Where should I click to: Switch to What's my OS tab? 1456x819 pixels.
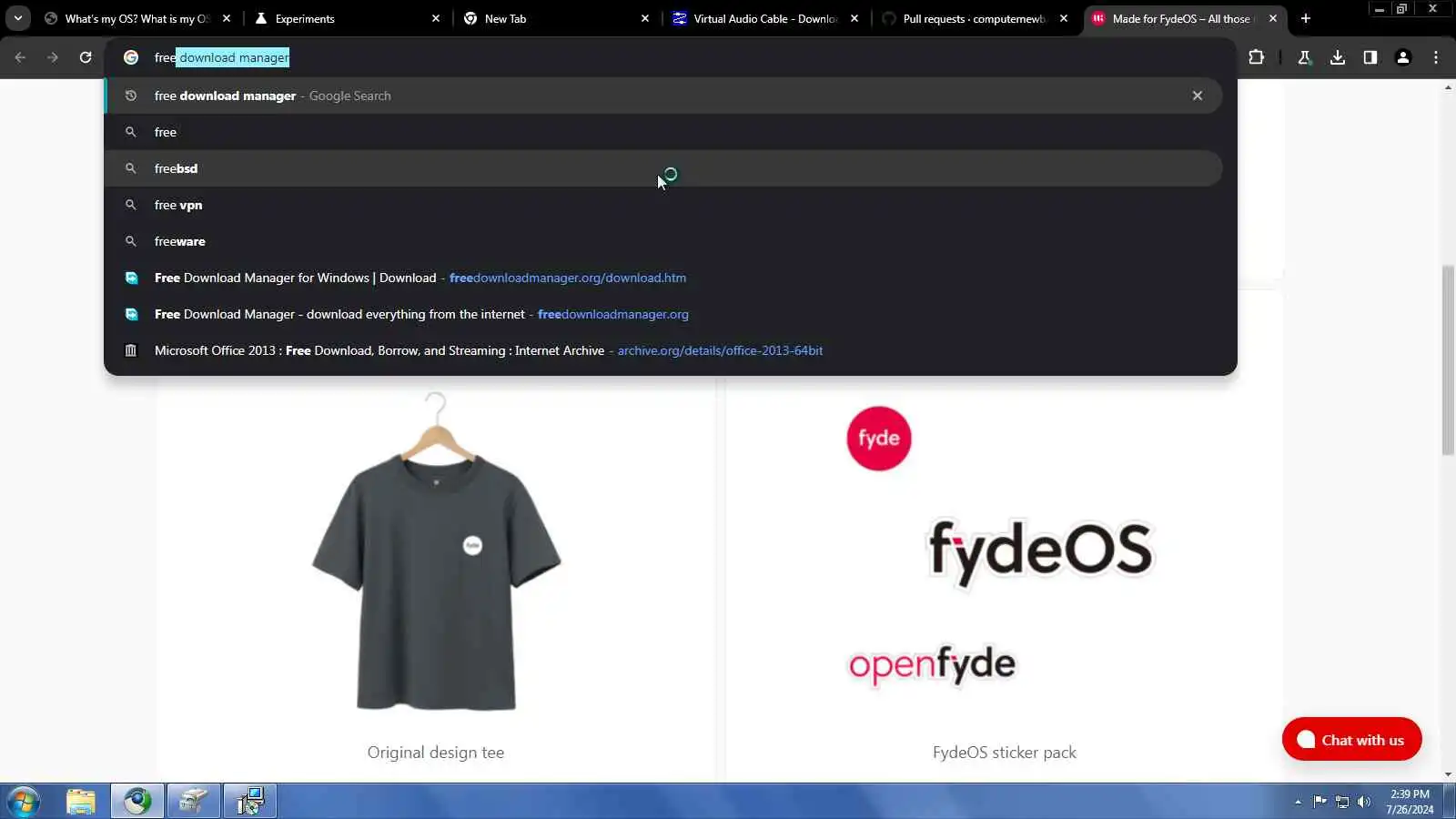tap(136, 18)
